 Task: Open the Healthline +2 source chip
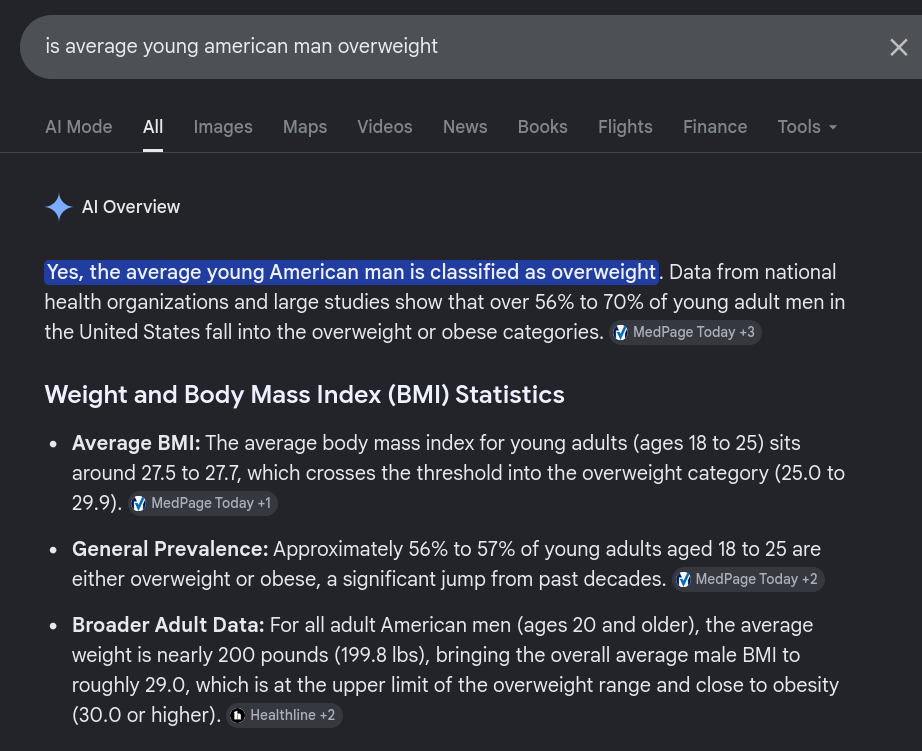[284, 715]
